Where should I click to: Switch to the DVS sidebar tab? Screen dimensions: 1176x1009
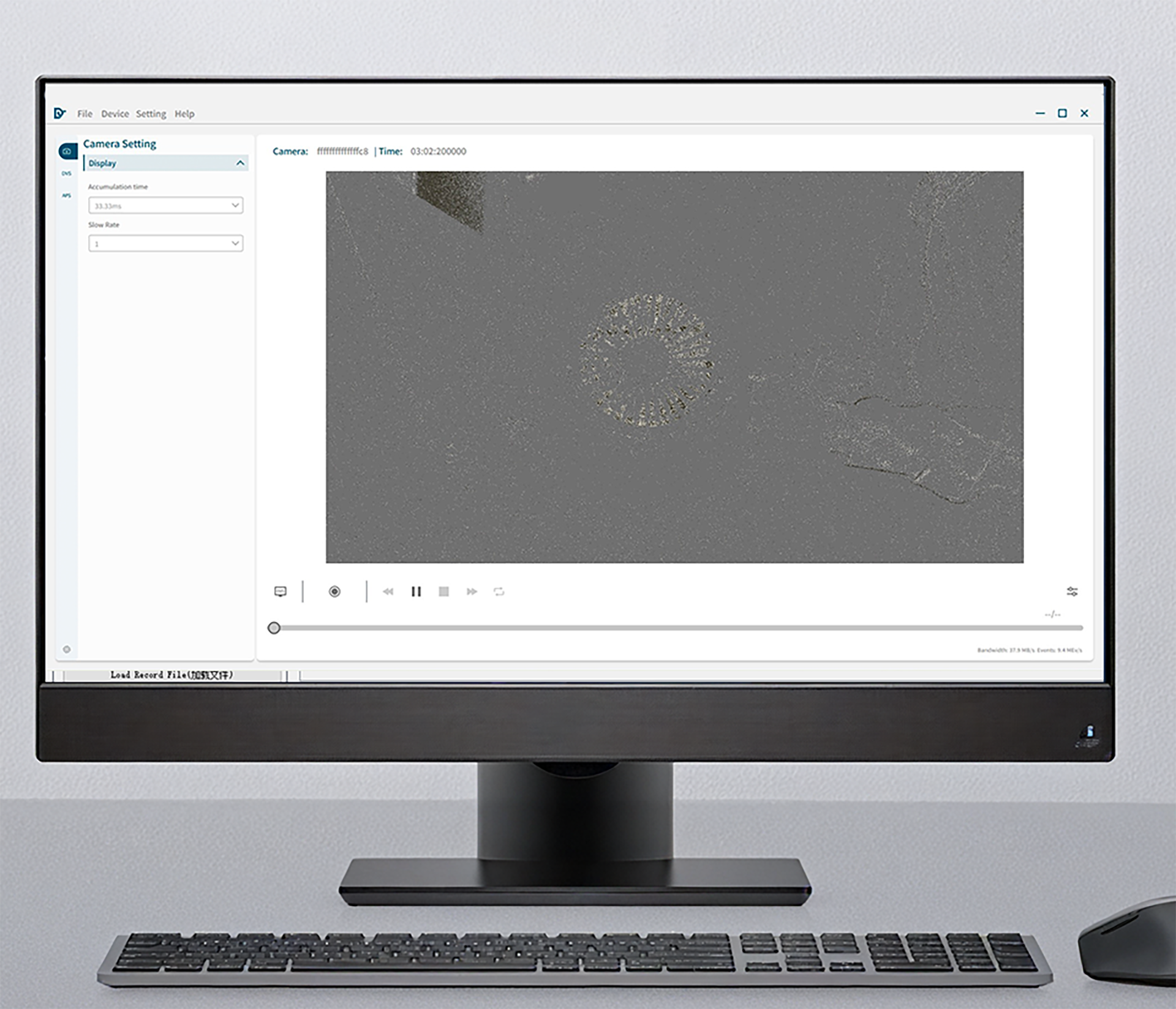point(66,174)
